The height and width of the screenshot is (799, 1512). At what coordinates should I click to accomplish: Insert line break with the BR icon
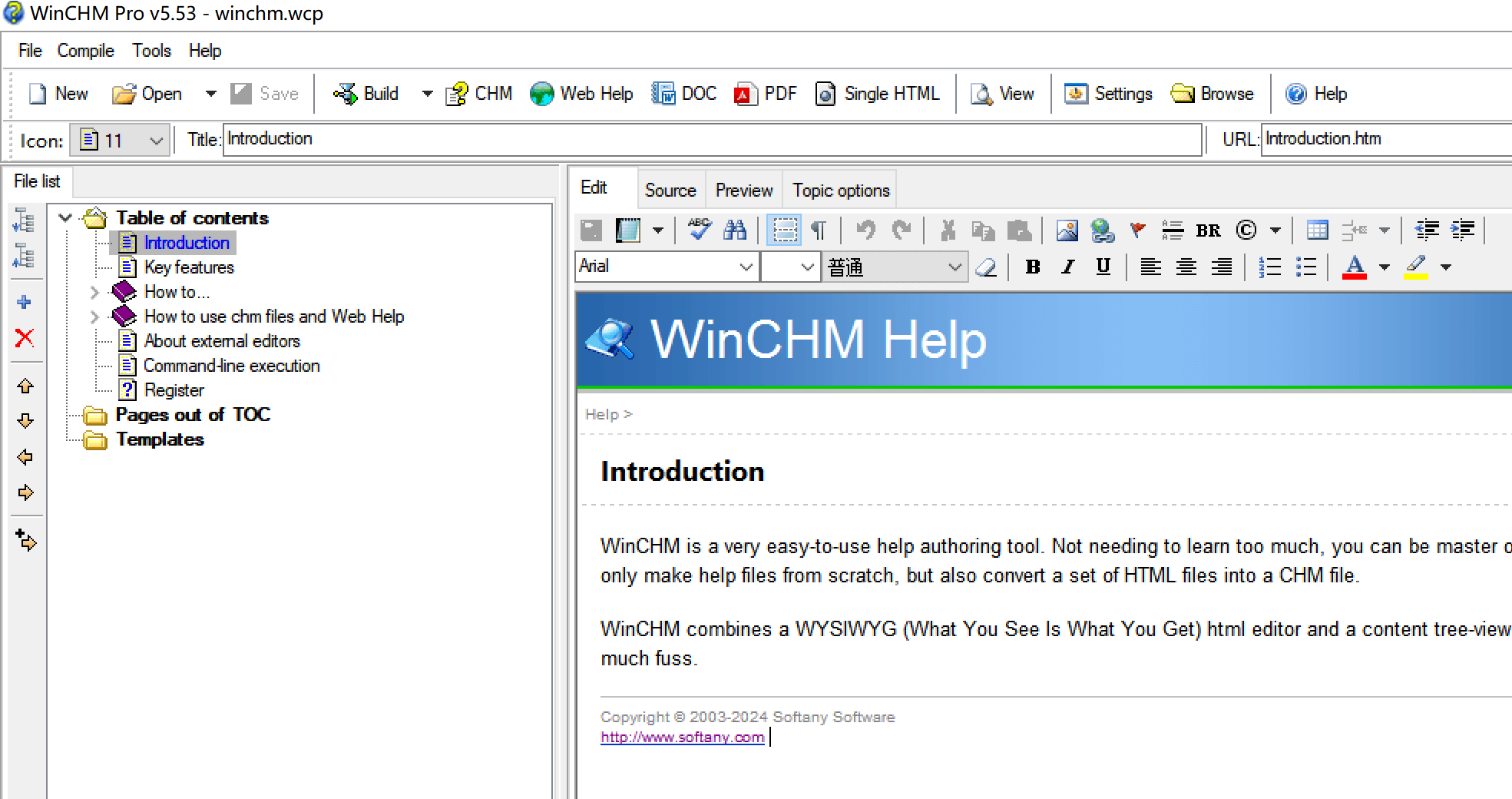(1208, 230)
